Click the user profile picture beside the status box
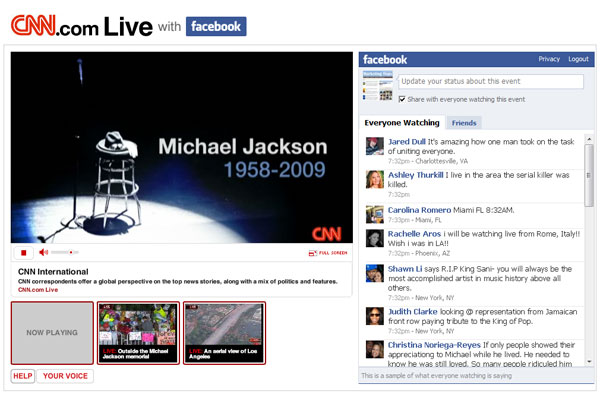This screenshot has height=394, width=600. click(378, 86)
